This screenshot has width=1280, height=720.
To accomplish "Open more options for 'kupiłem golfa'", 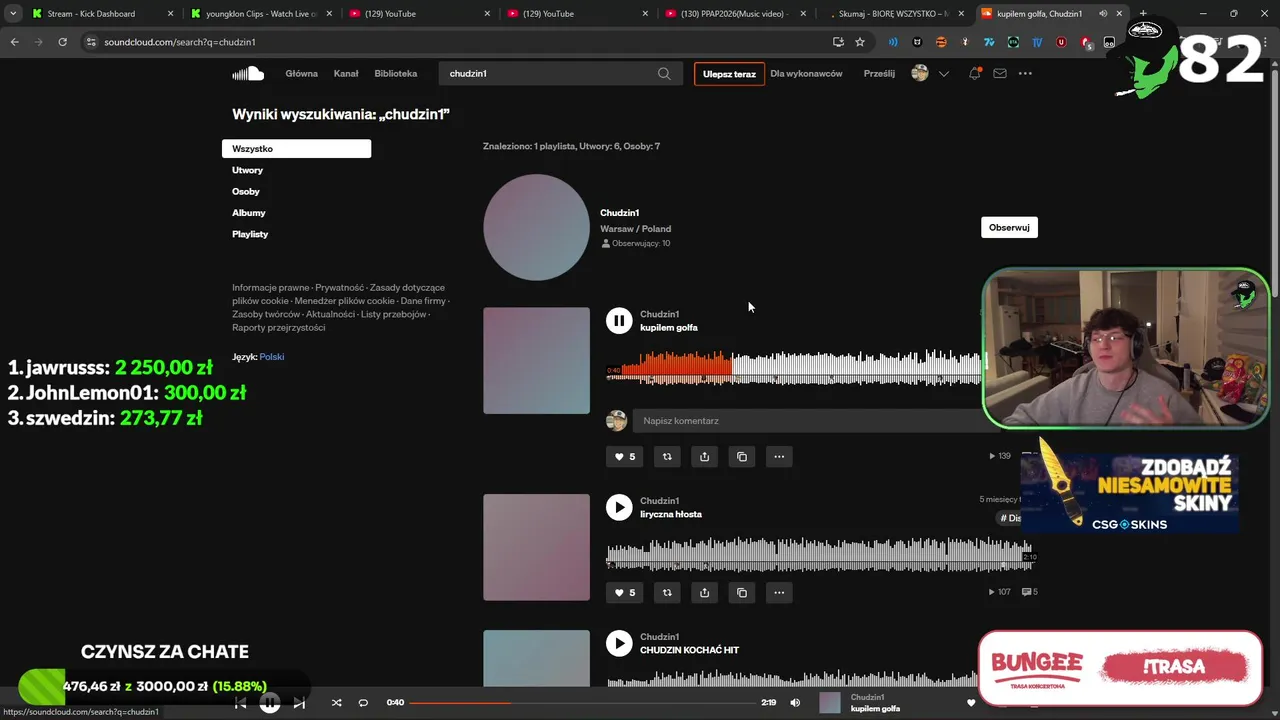I will [x=779, y=456].
